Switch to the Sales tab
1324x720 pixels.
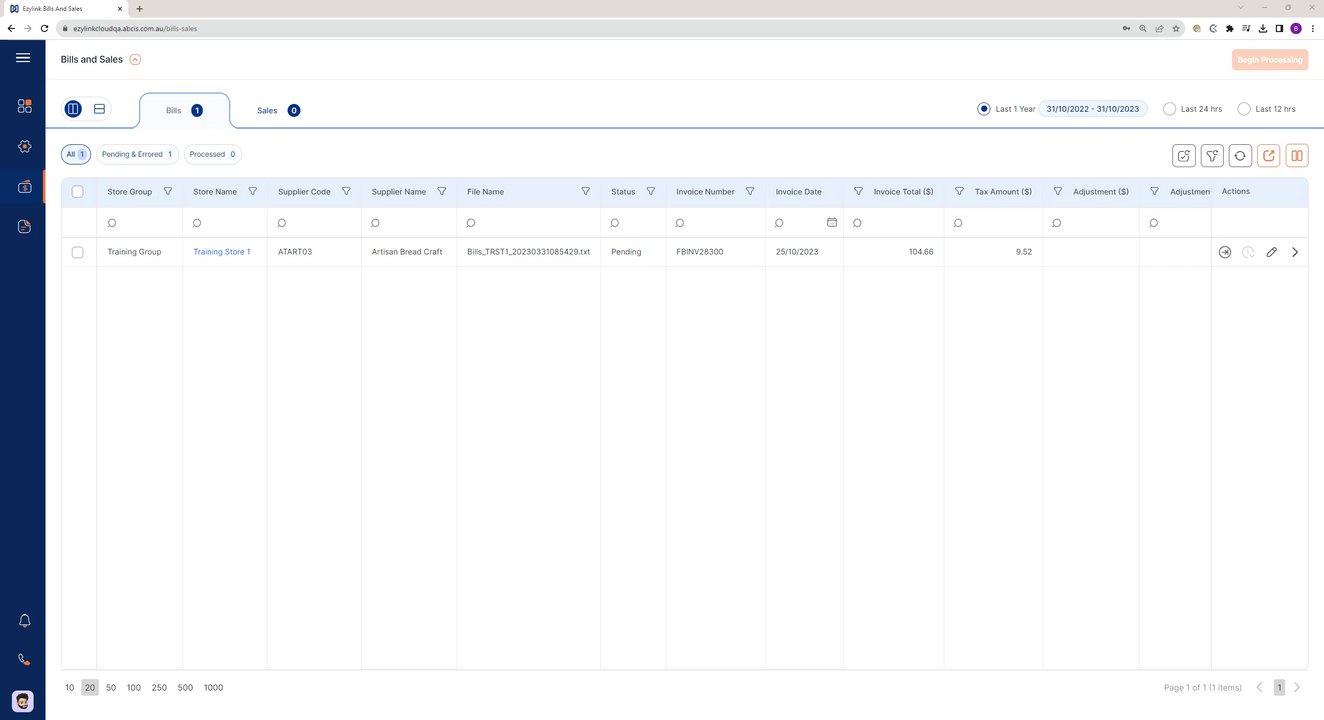point(278,110)
